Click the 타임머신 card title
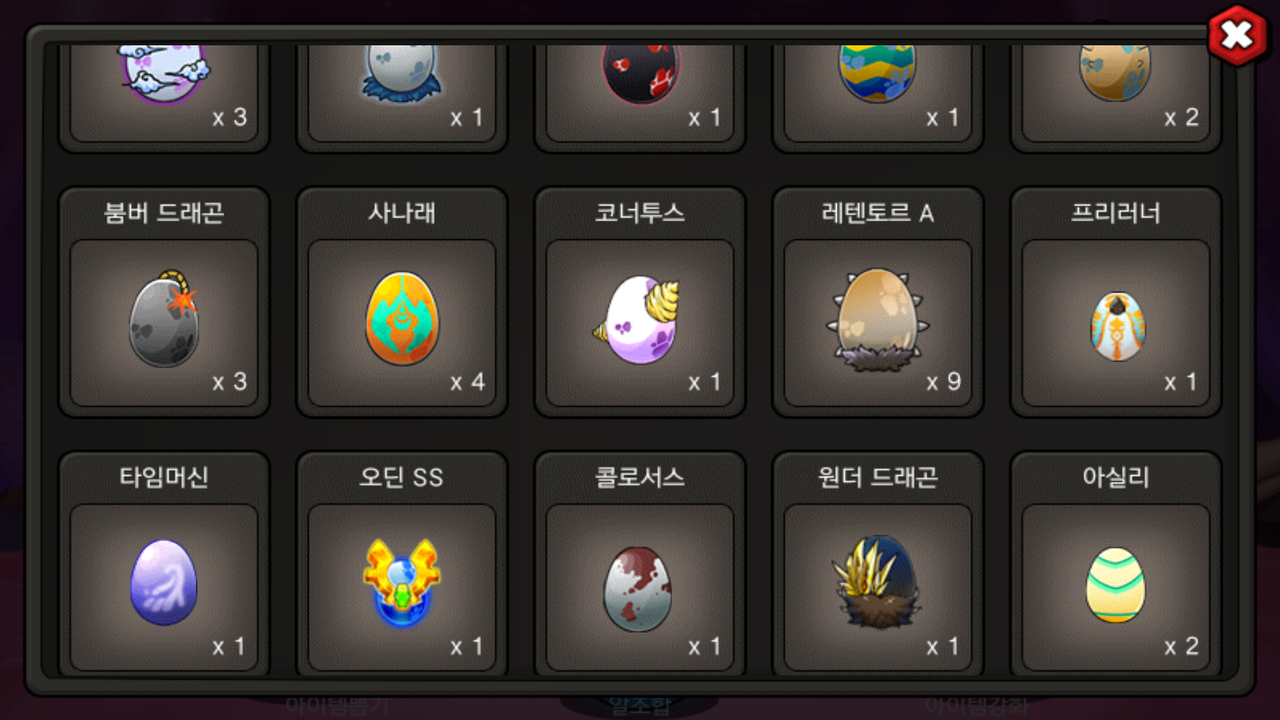 [x=164, y=477]
